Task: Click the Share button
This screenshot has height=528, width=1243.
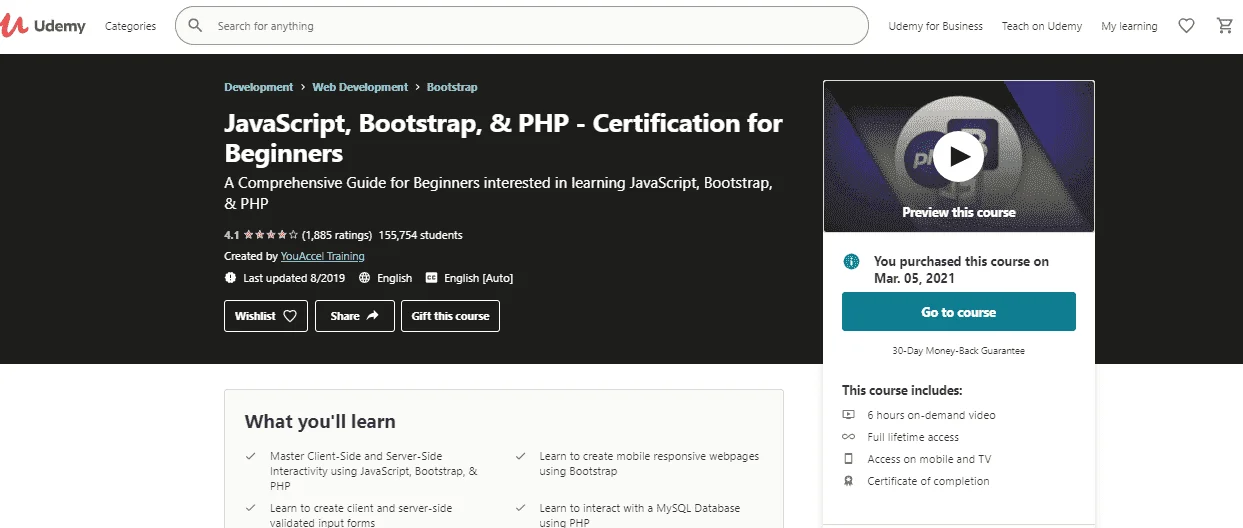Action: 355,316
